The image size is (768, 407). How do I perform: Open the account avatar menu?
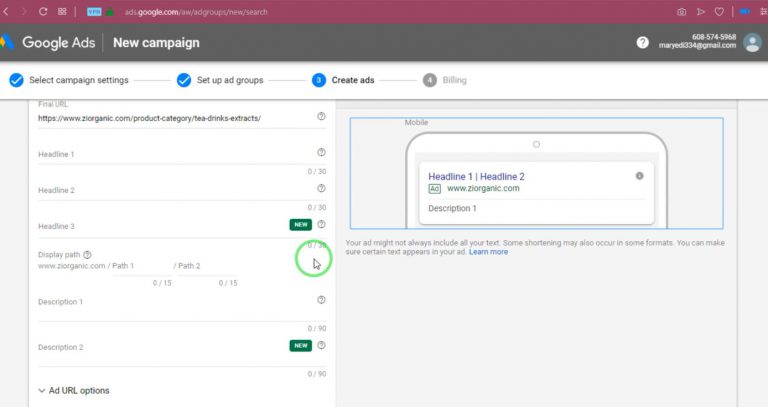(x=752, y=43)
